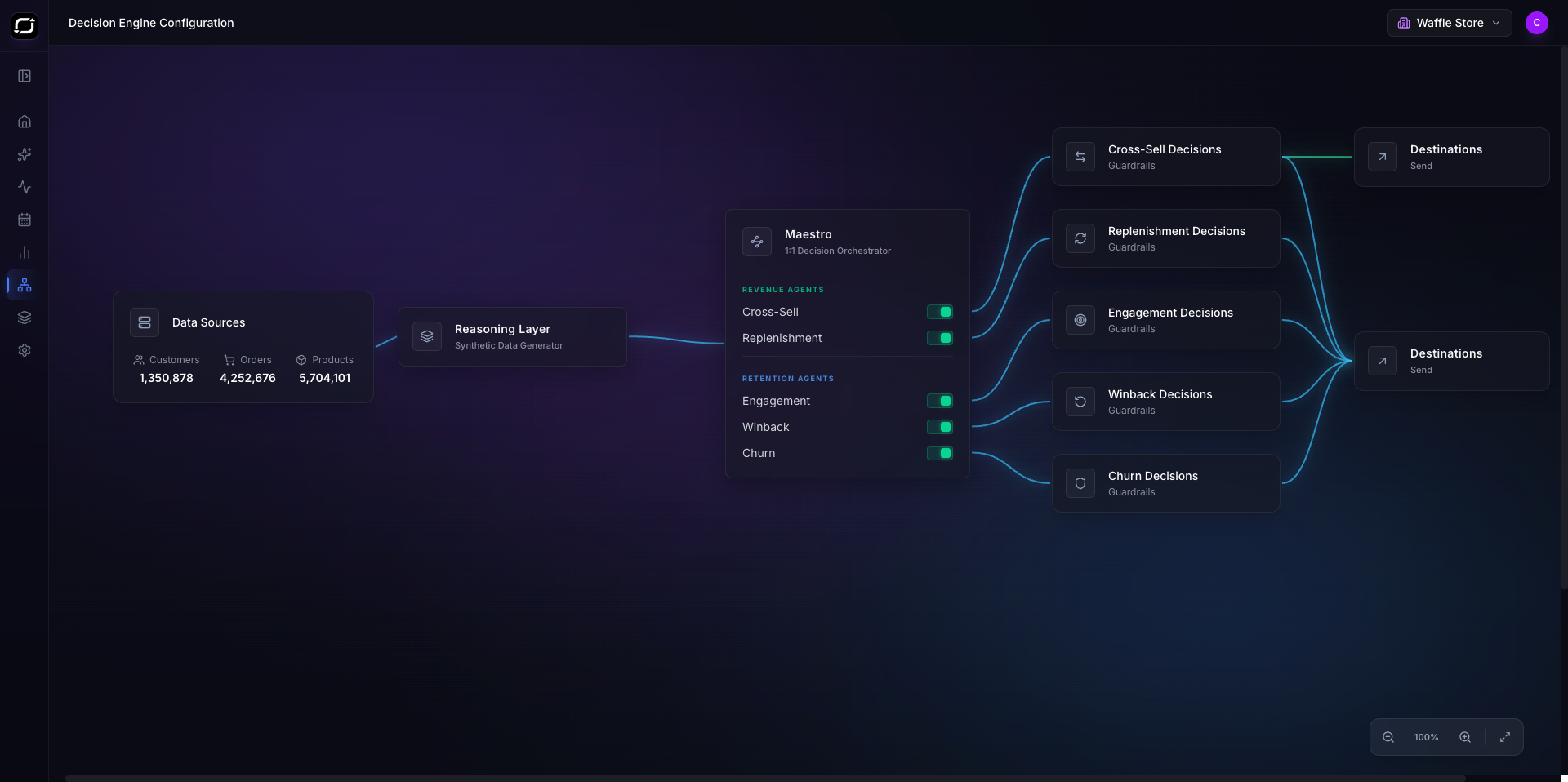
Task: Expand canvas to fullscreen
Action: (1505, 737)
